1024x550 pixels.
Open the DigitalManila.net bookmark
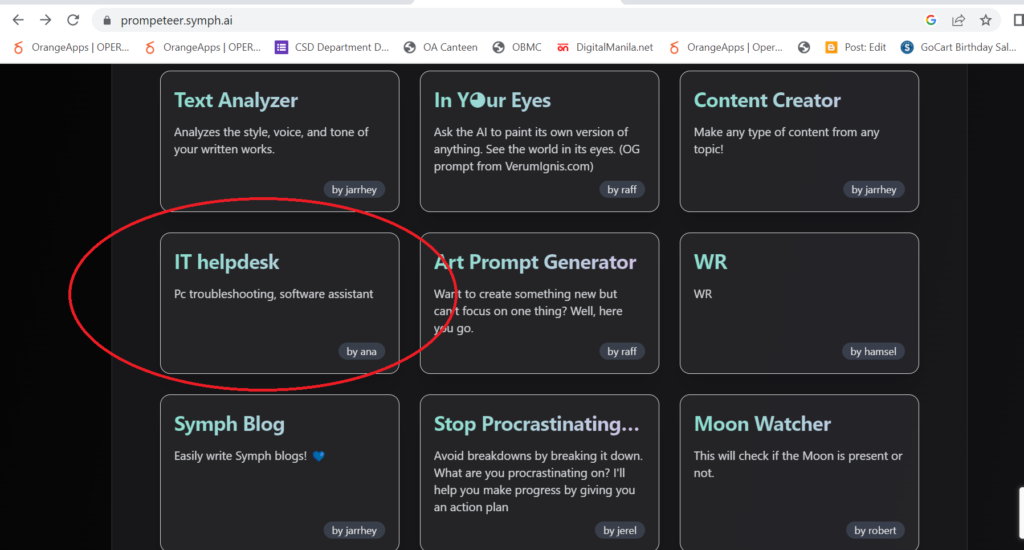click(x=604, y=47)
